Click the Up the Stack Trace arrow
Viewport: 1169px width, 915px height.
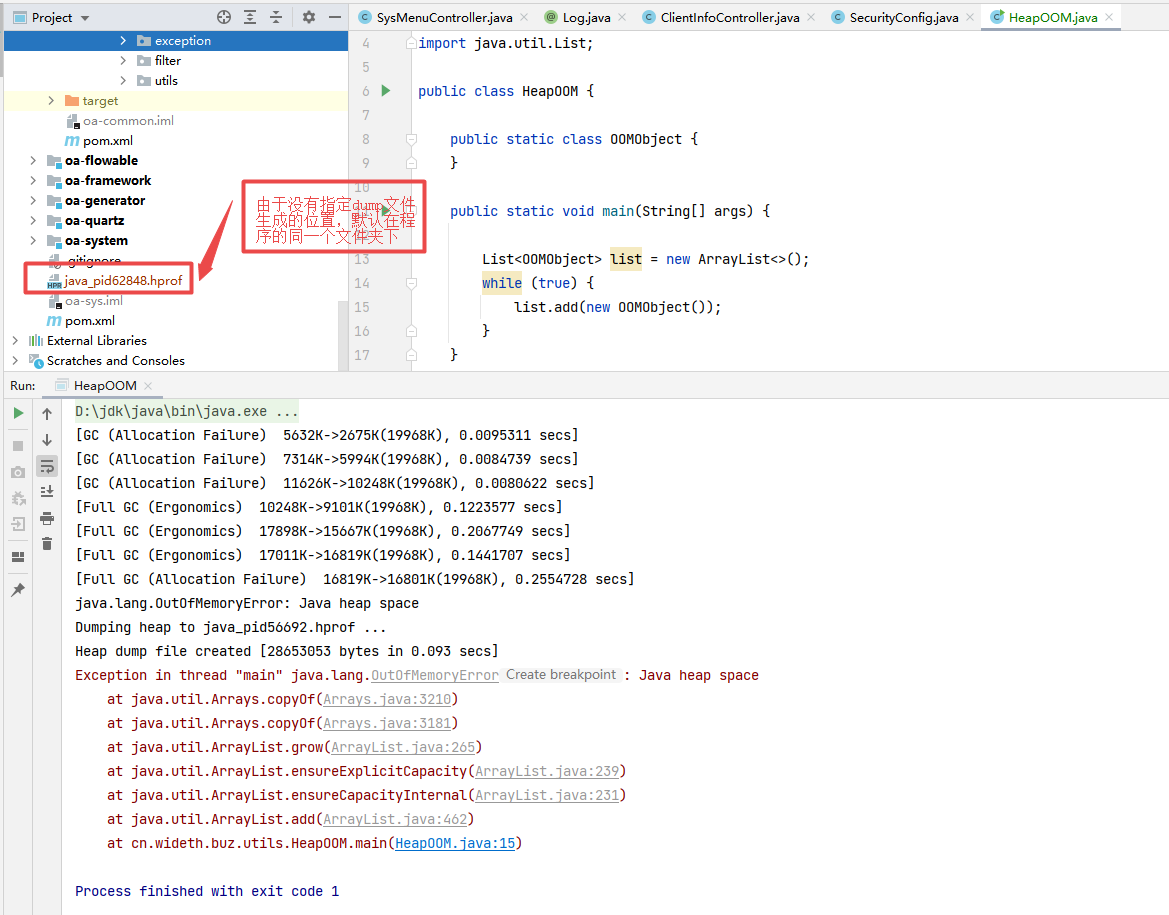[x=47, y=414]
